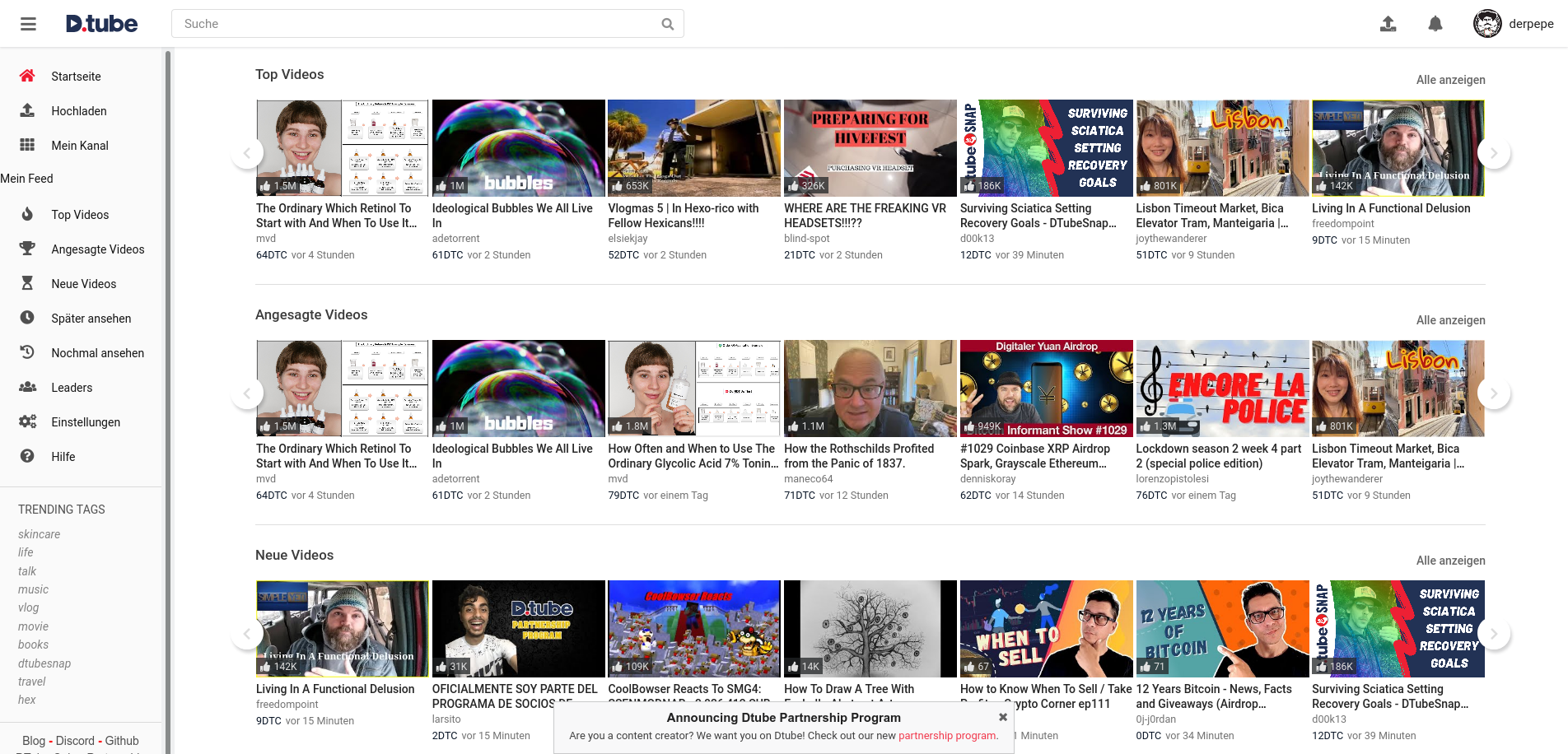Go to Leaders in the sidebar
Viewport: 1568px width, 754px height.
pos(72,388)
